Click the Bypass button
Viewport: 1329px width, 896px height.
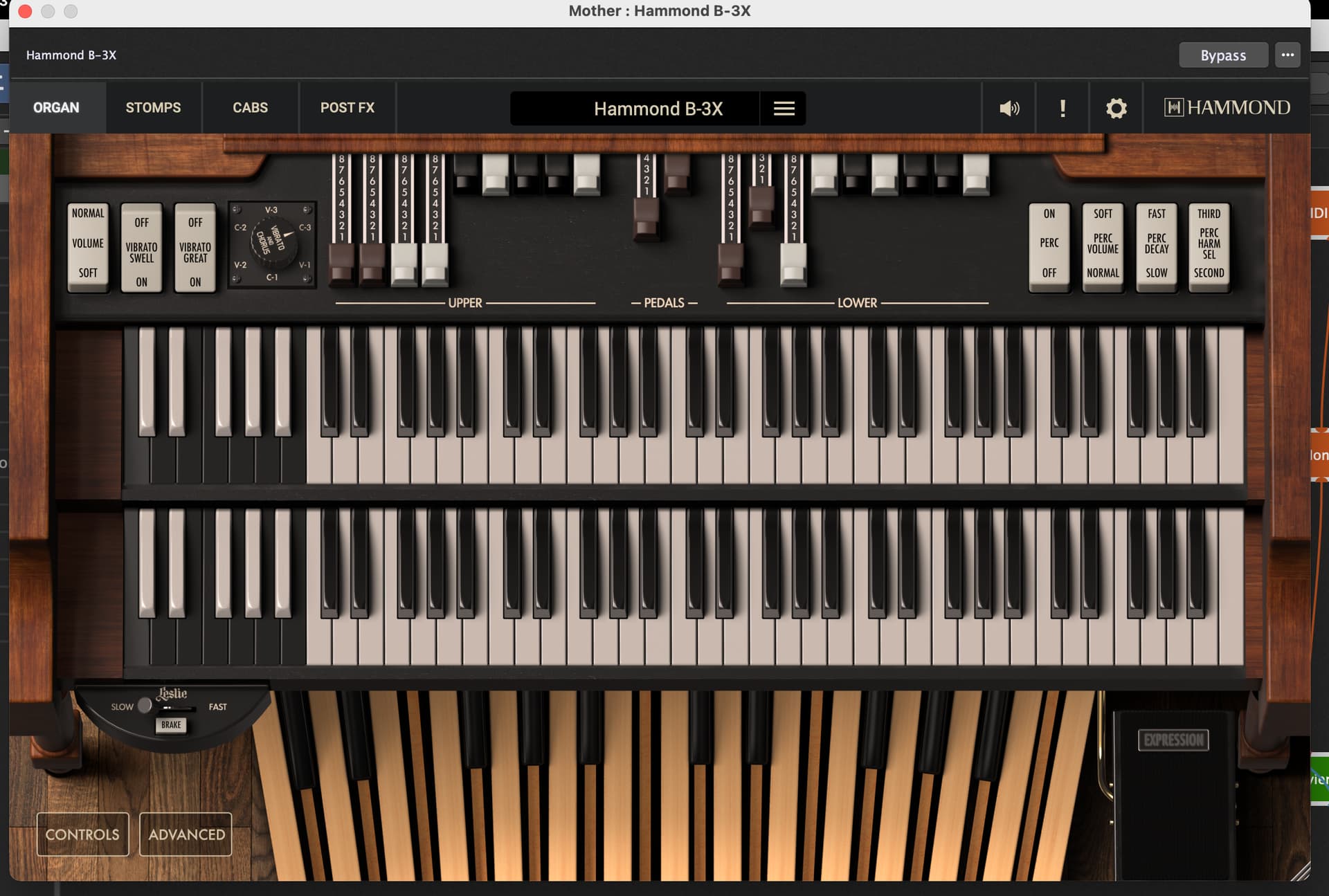coord(1223,55)
